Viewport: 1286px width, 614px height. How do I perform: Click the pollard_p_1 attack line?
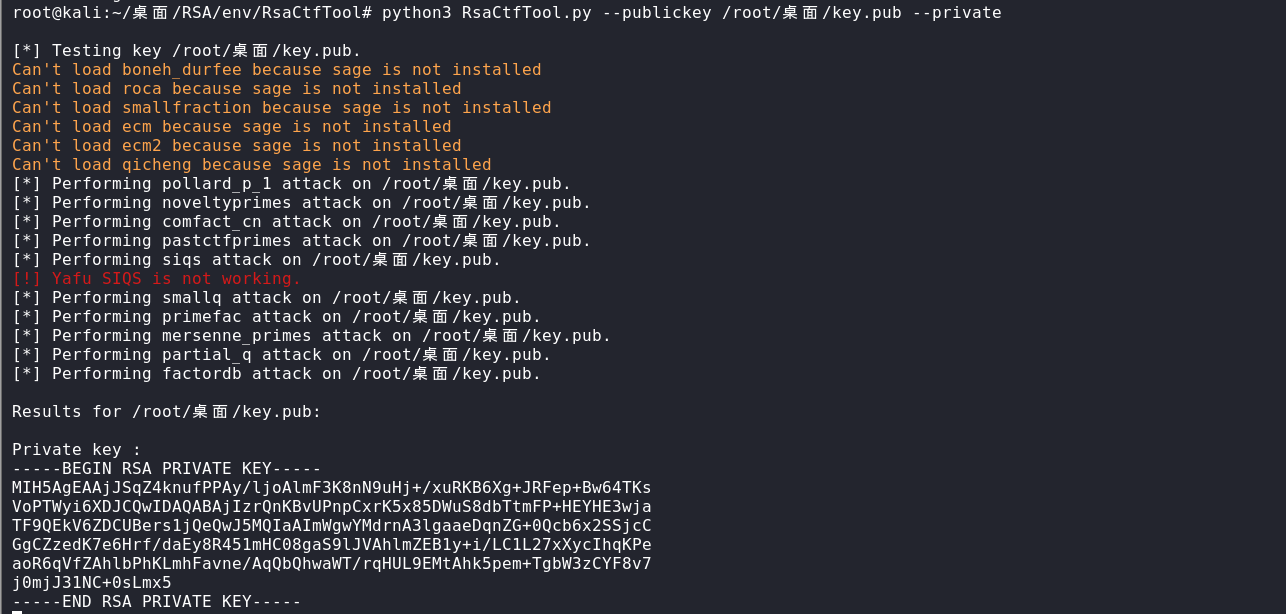coord(291,184)
